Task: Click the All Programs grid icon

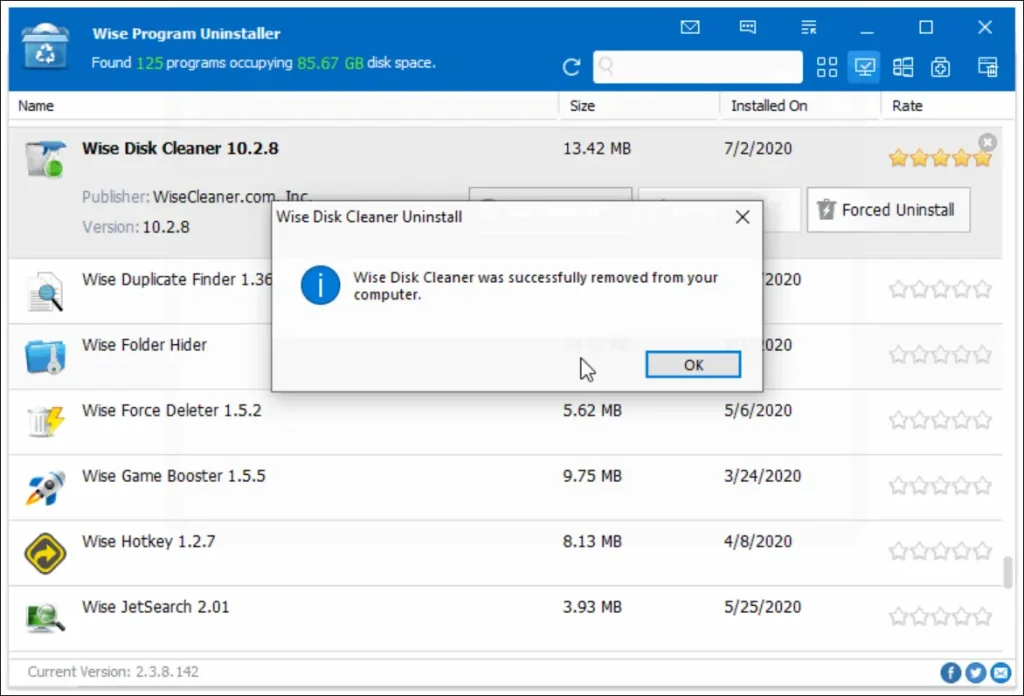Action: (827, 67)
